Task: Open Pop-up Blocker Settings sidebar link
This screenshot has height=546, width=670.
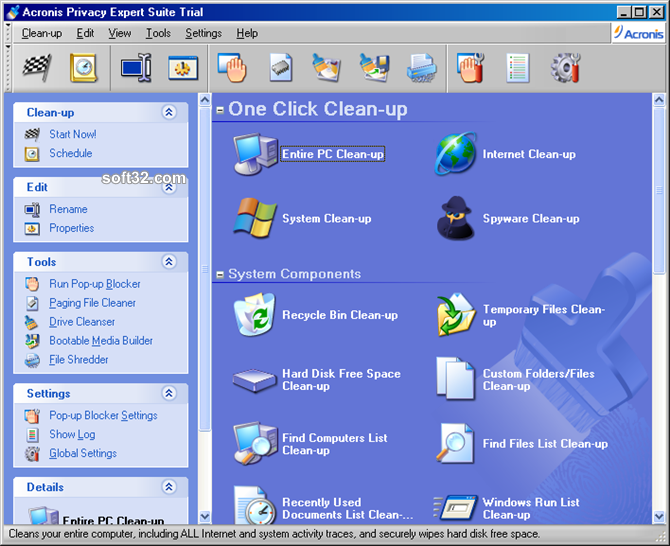Action: [103, 415]
